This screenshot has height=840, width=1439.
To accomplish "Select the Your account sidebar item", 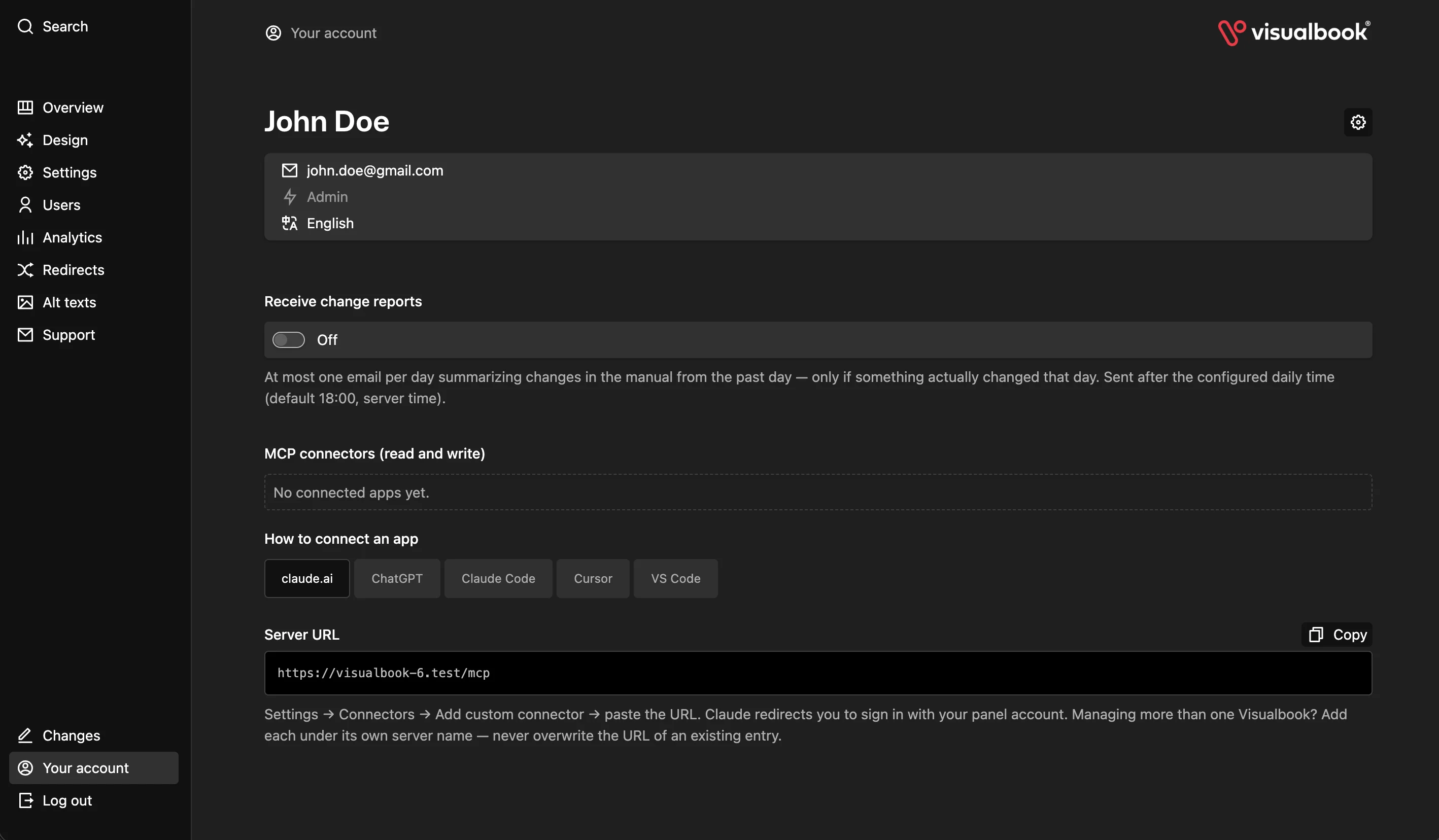I will 94,768.
